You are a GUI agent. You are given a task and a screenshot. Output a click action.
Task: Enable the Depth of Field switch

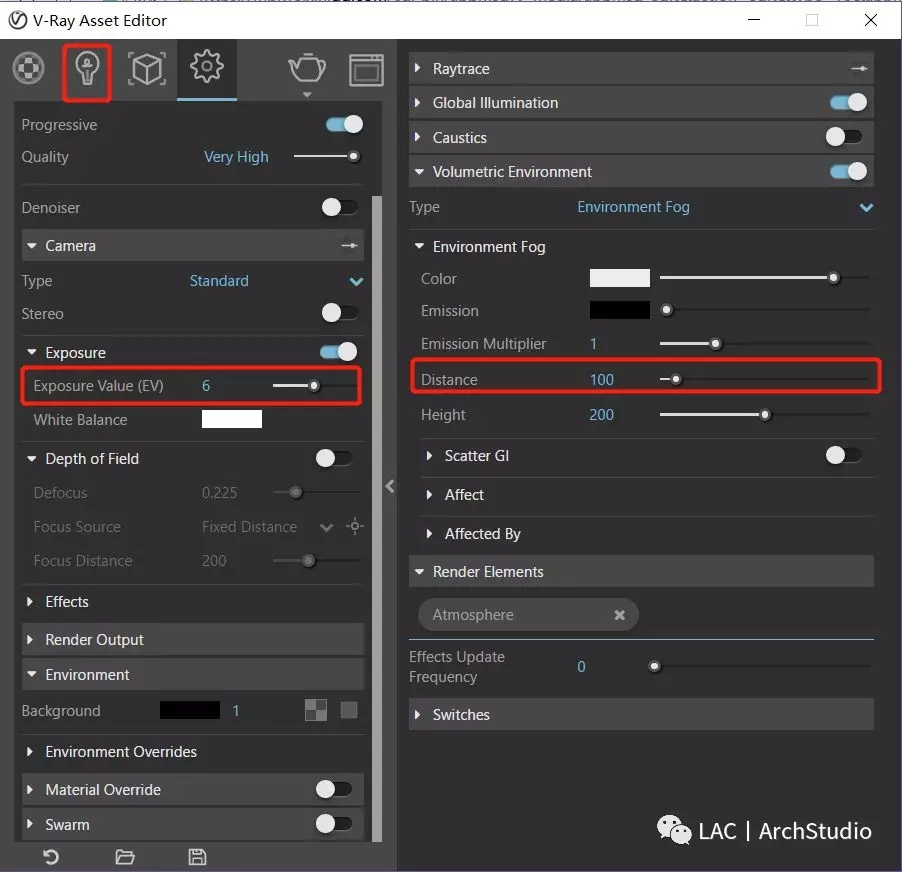click(334, 458)
